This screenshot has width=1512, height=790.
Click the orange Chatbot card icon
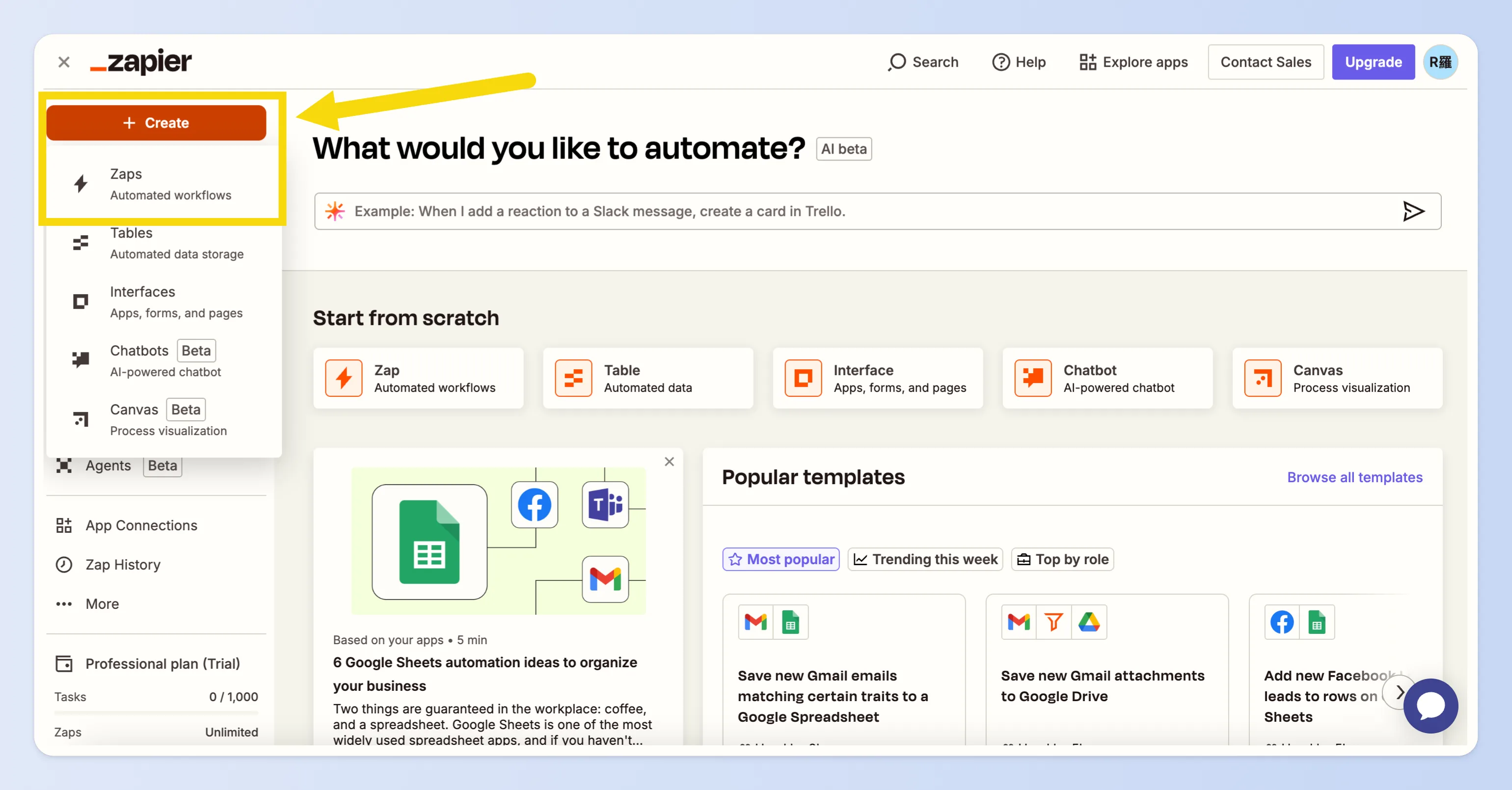pyautogui.click(x=1033, y=379)
